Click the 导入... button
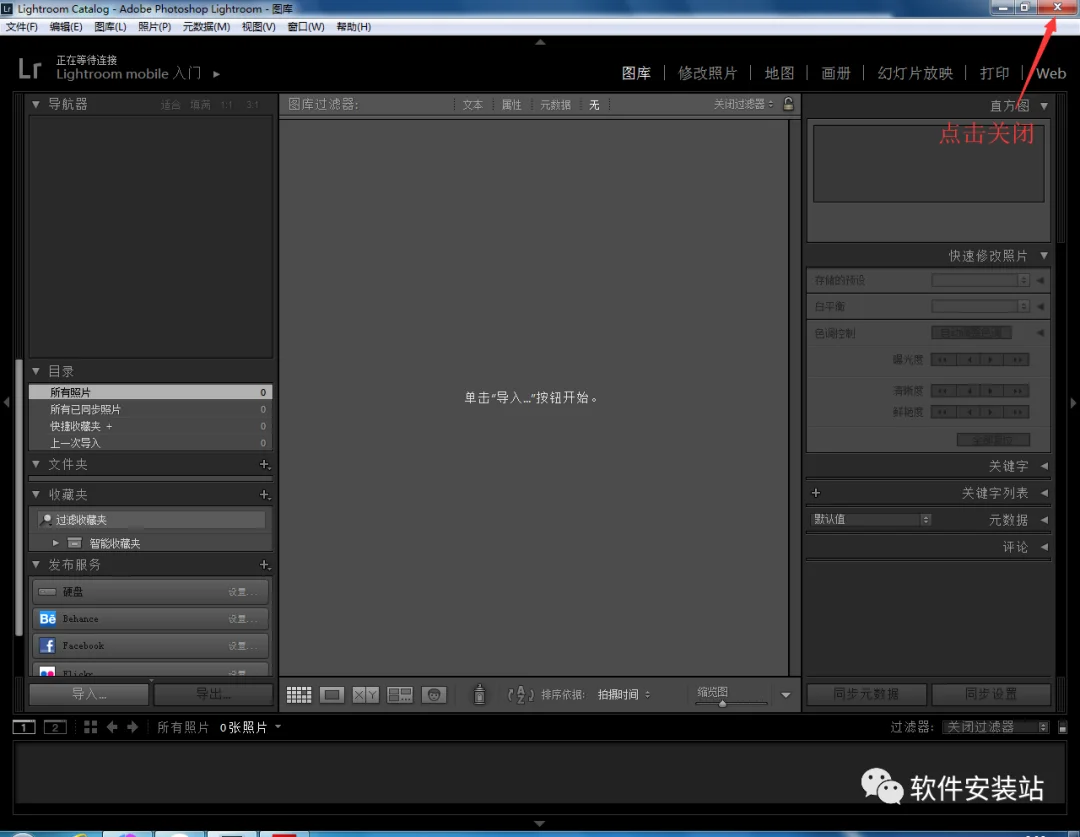Viewport: 1080px width, 837px height. (x=89, y=694)
